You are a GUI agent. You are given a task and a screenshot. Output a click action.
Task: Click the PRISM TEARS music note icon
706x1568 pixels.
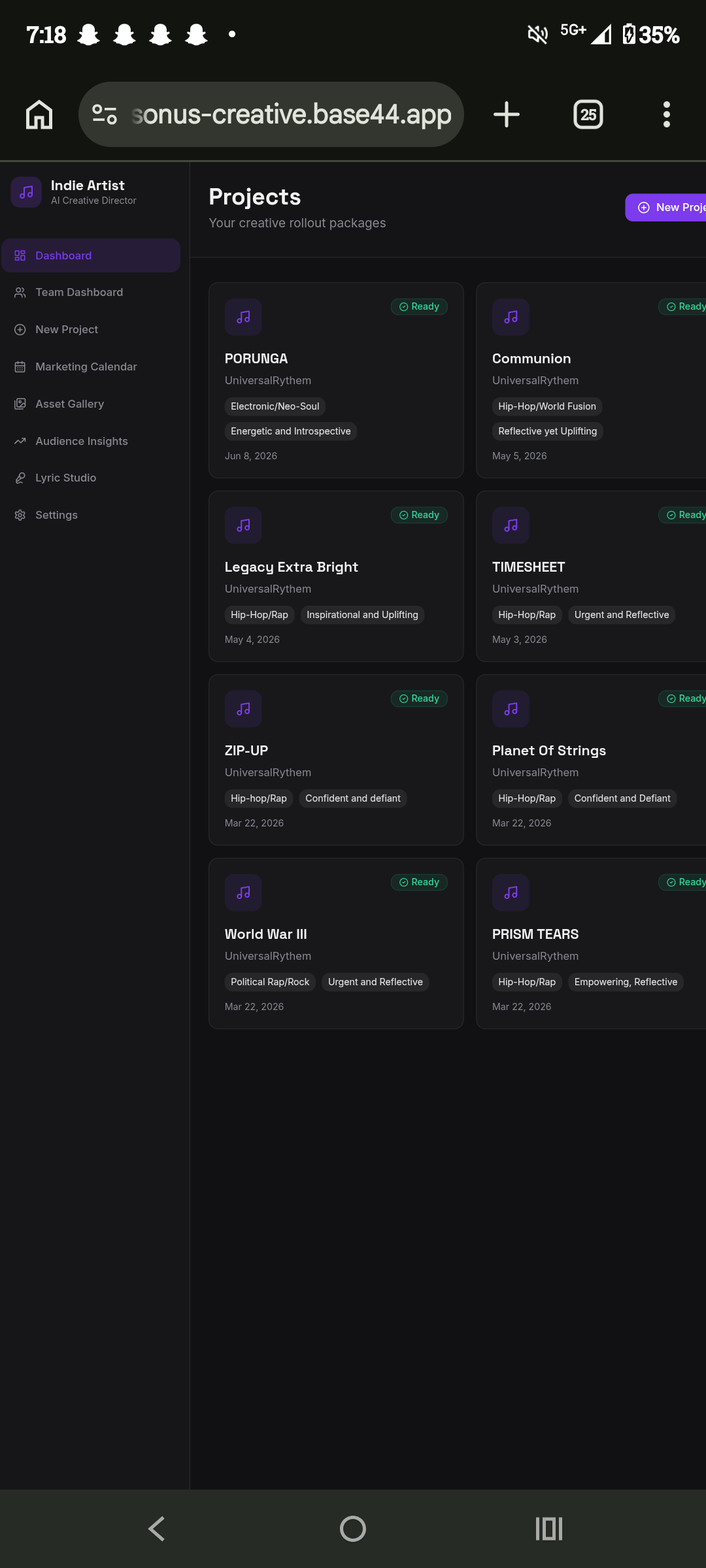tap(511, 892)
